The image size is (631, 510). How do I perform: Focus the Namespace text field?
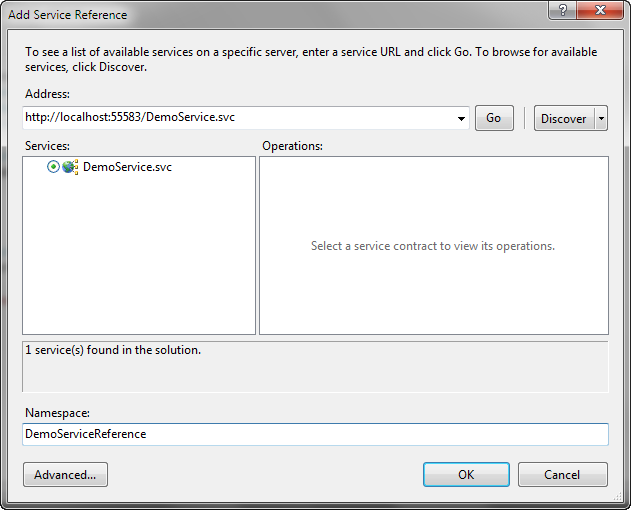point(314,434)
